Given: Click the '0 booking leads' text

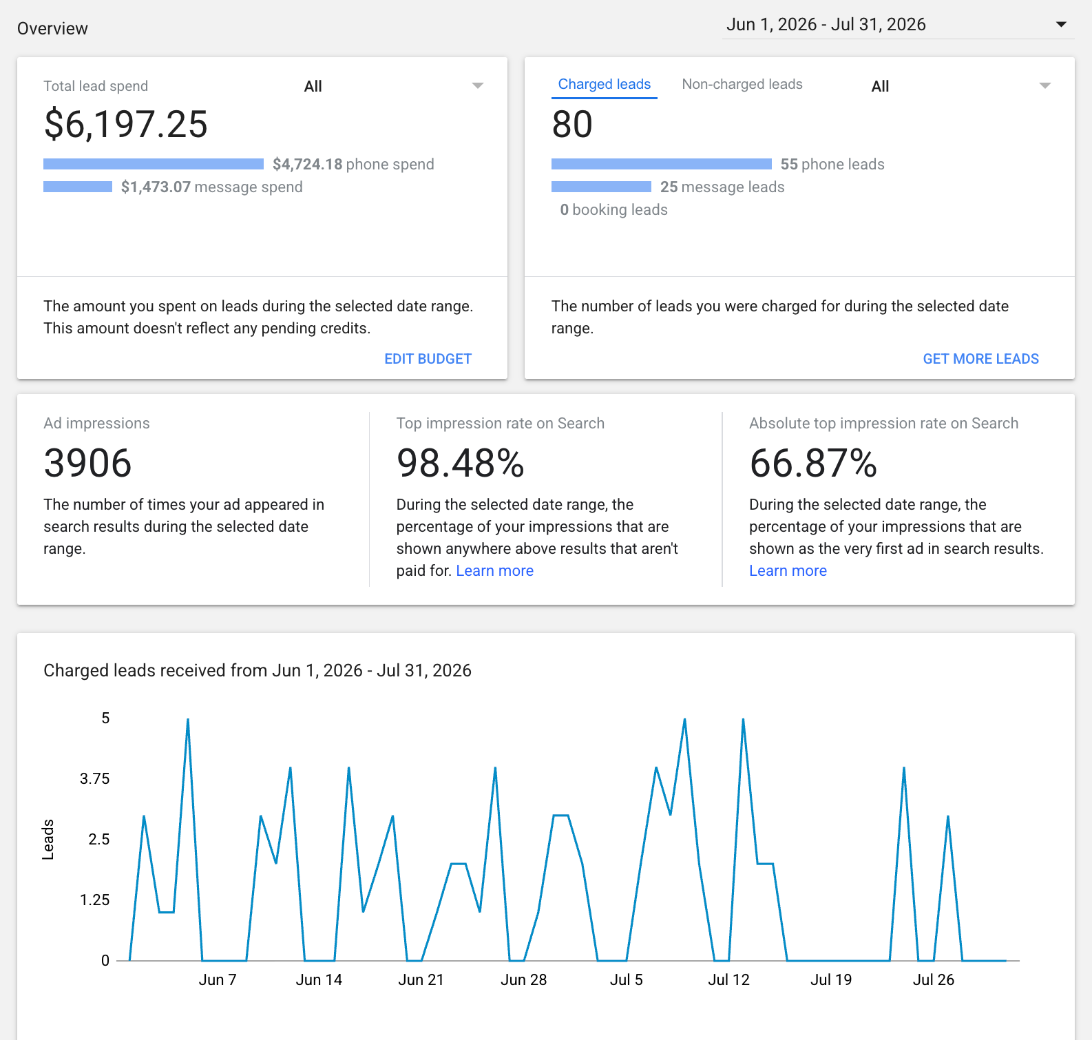Looking at the screenshot, I should (614, 210).
